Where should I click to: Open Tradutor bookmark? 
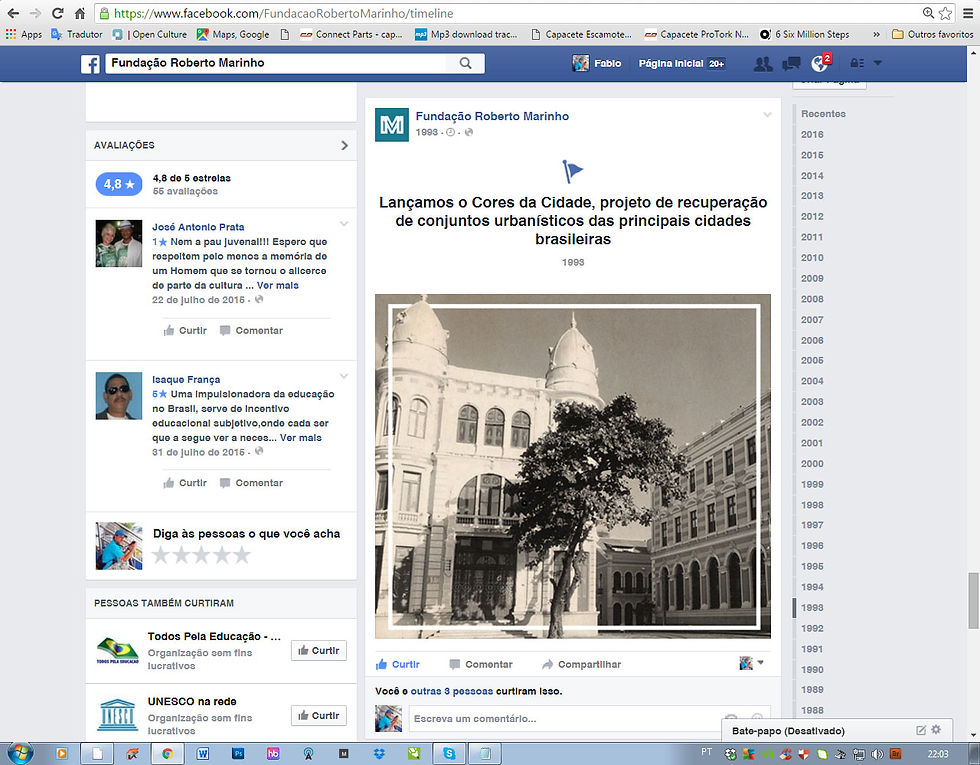[x=77, y=34]
